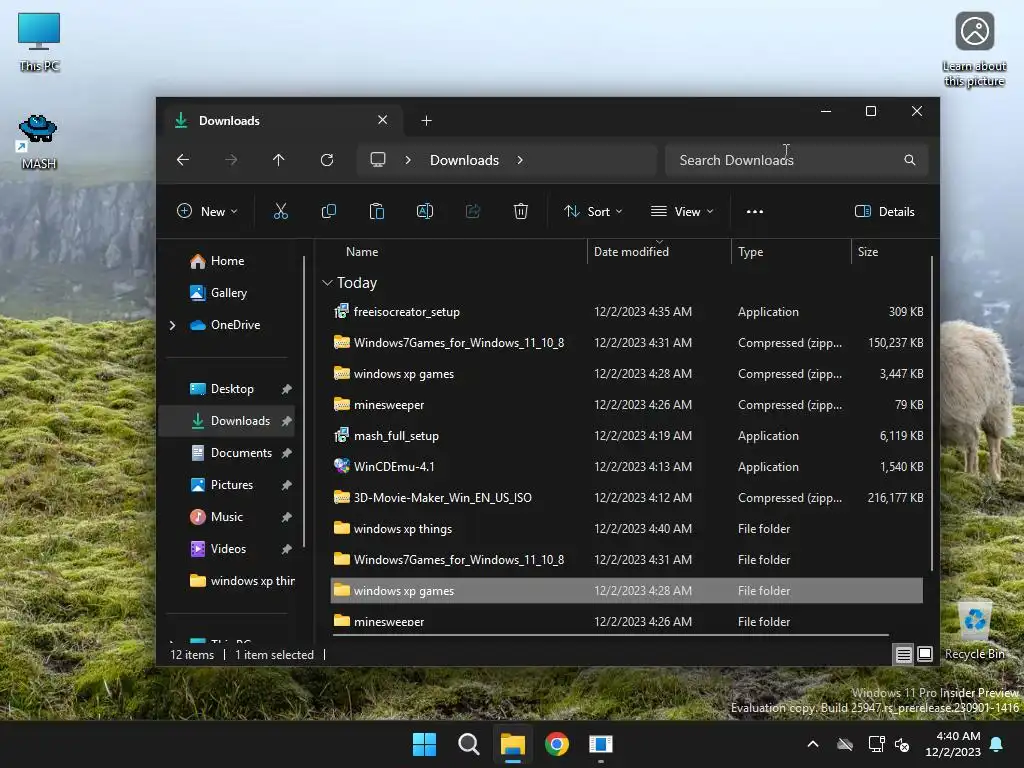This screenshot has width=1024, height=768.
Task: Click the file list vertical scrollbar
Action: pos(931,414)
